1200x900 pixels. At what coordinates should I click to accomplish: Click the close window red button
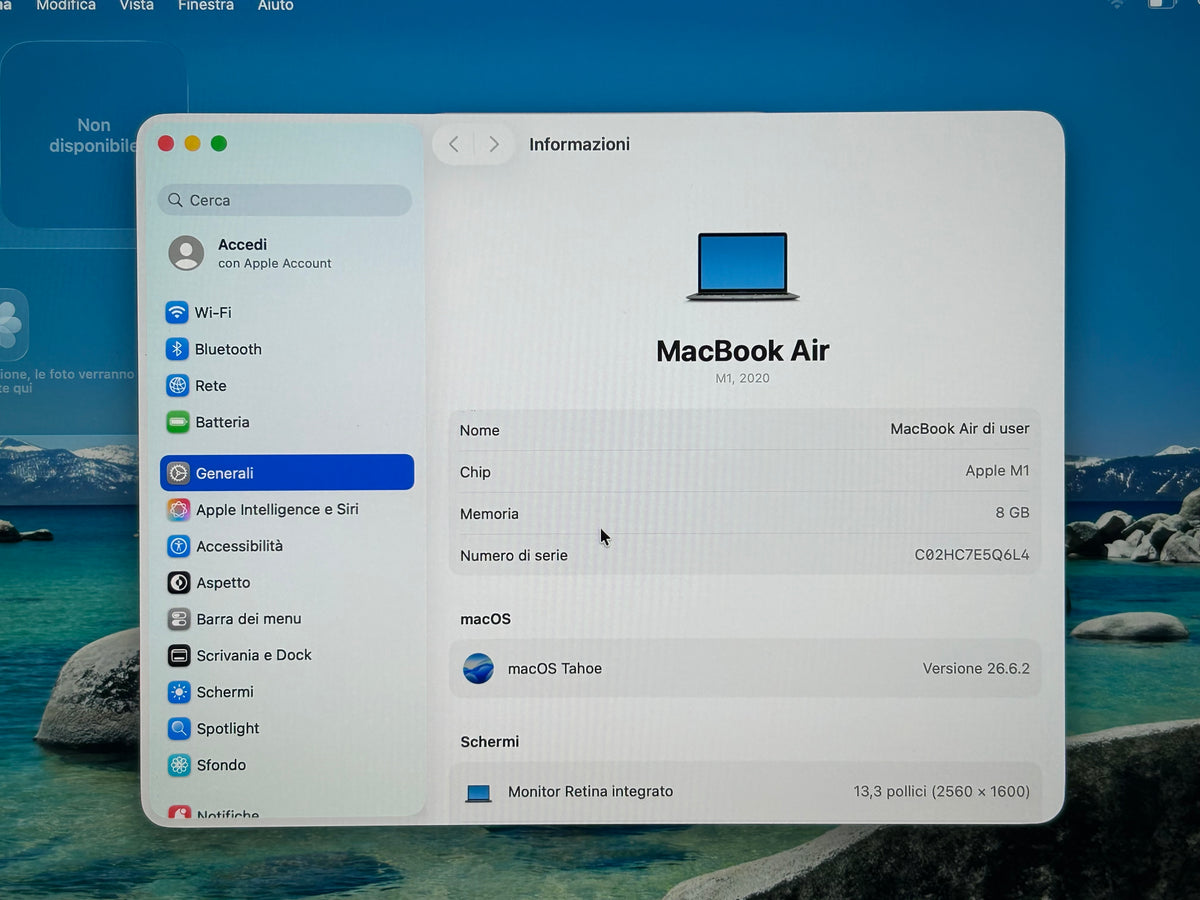(x=166, y=144)
